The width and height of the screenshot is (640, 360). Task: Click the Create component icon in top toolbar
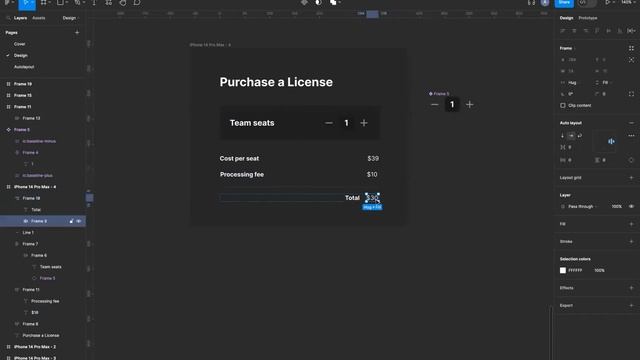[x=304, y=2]
